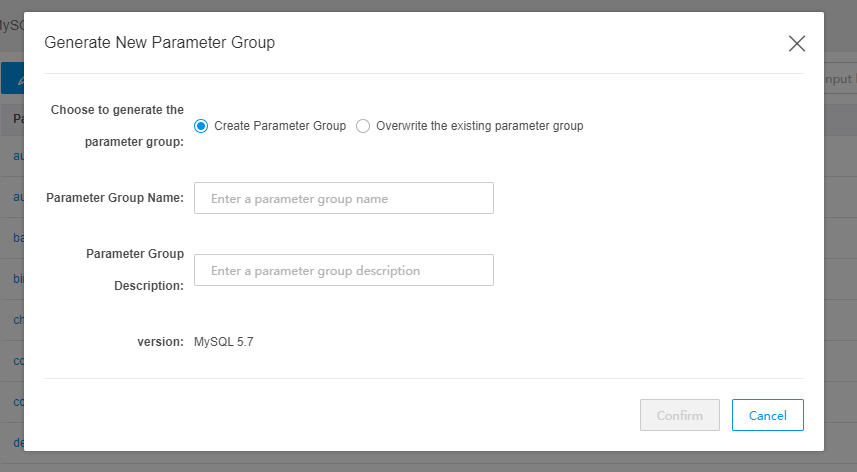Image resolution: width=857 pixels, height=472 pixels.
Task: Click the dialog title Generate New Parameter Group
Action: point(159,42)
